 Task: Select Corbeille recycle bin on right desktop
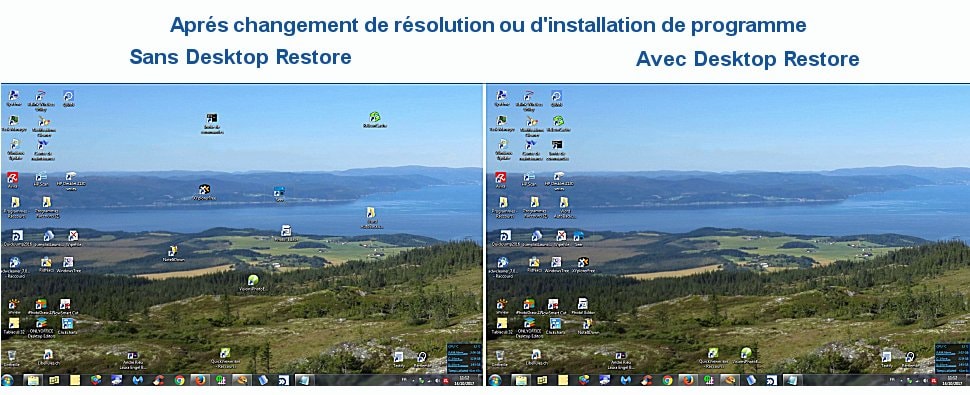(499, 359)
